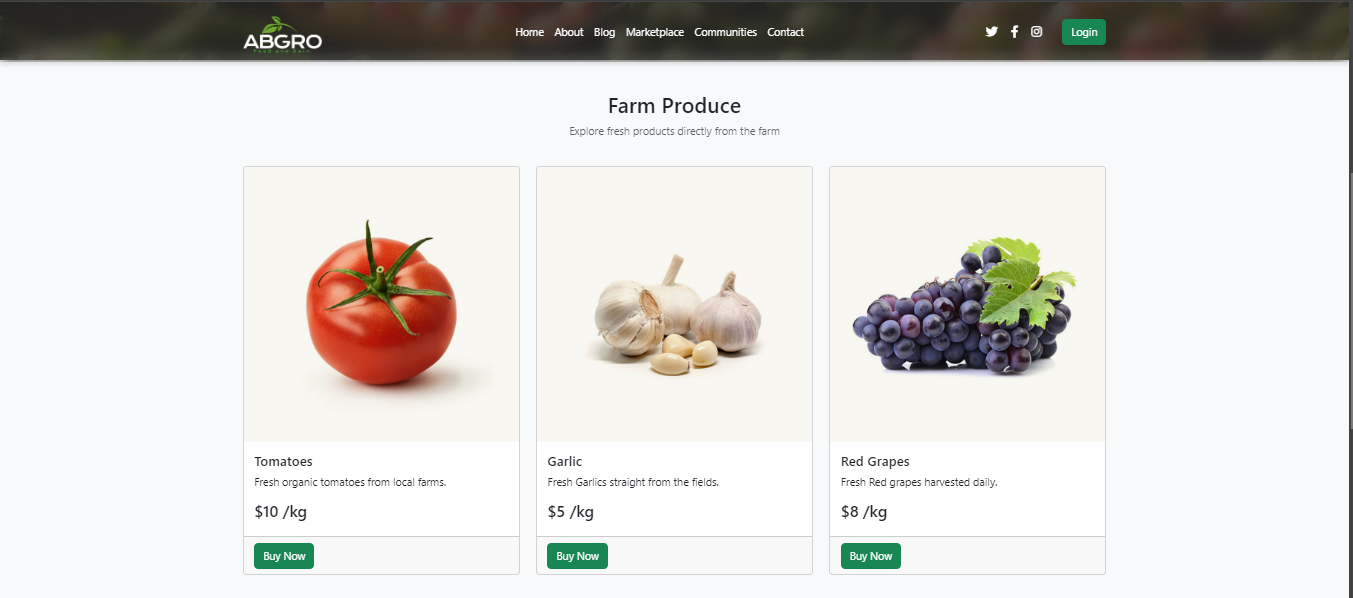
Task: Open the About page link
Action: coord(568,32)
